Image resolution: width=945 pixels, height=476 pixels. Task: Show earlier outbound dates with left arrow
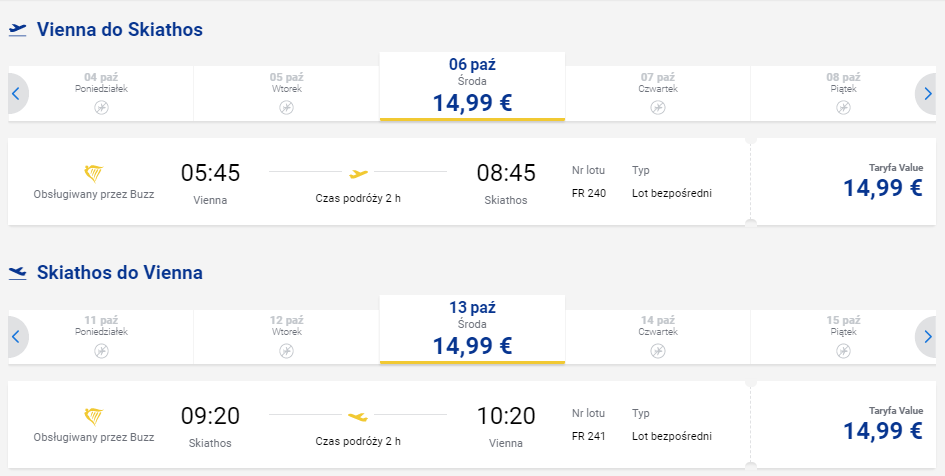point(17,94)
